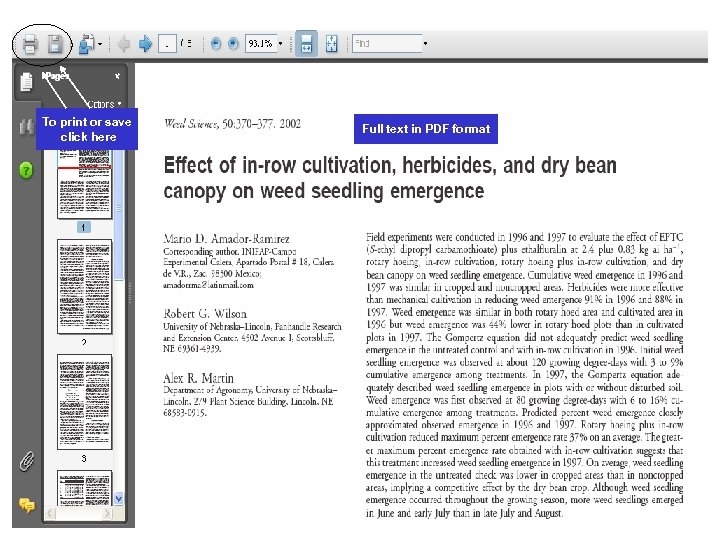Viewport: 720px width, 540px height.
Task: Select the page 1 thumbnail
Action: 84,184
